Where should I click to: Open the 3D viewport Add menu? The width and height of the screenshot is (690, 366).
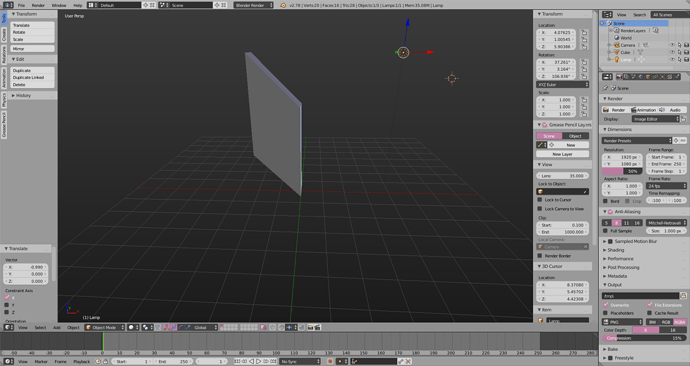[57, 328]
